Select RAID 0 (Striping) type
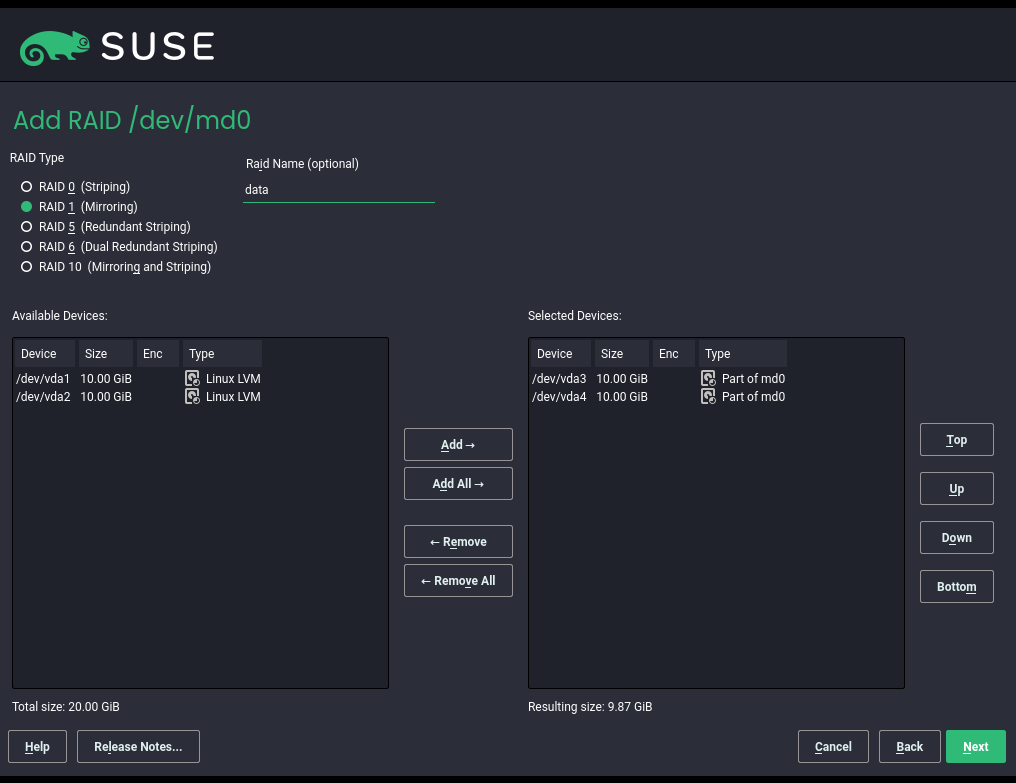The image size is (1016, 783). coord(27,187)
